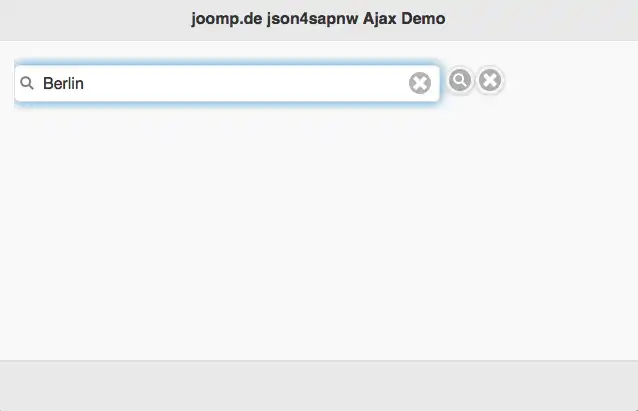638x411 pixels.
Task: Place cursor in empty space after Berlin
Action: click(x=250, y=83)
